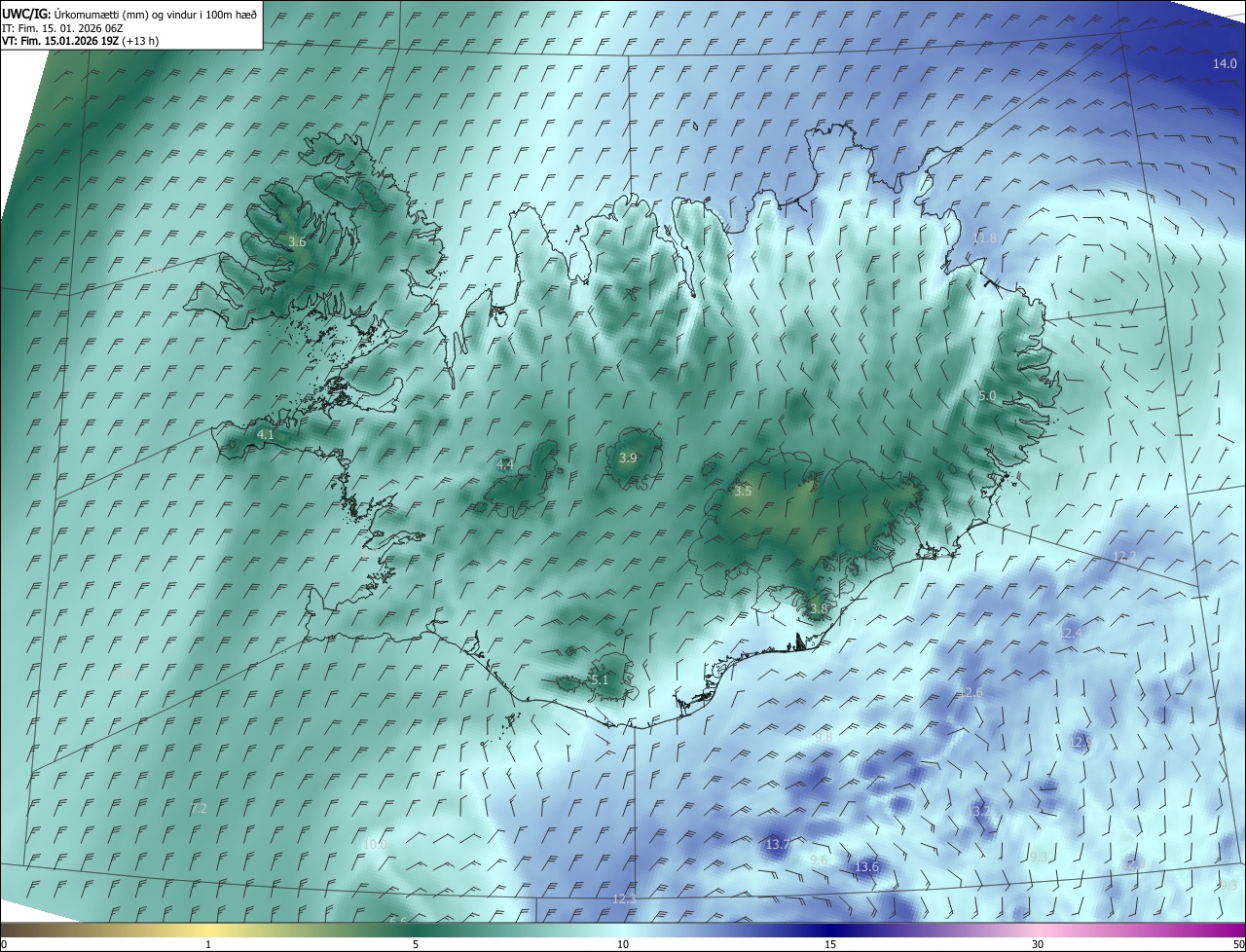Click the '15' tick on the color scale

click(x=830, y=945)
